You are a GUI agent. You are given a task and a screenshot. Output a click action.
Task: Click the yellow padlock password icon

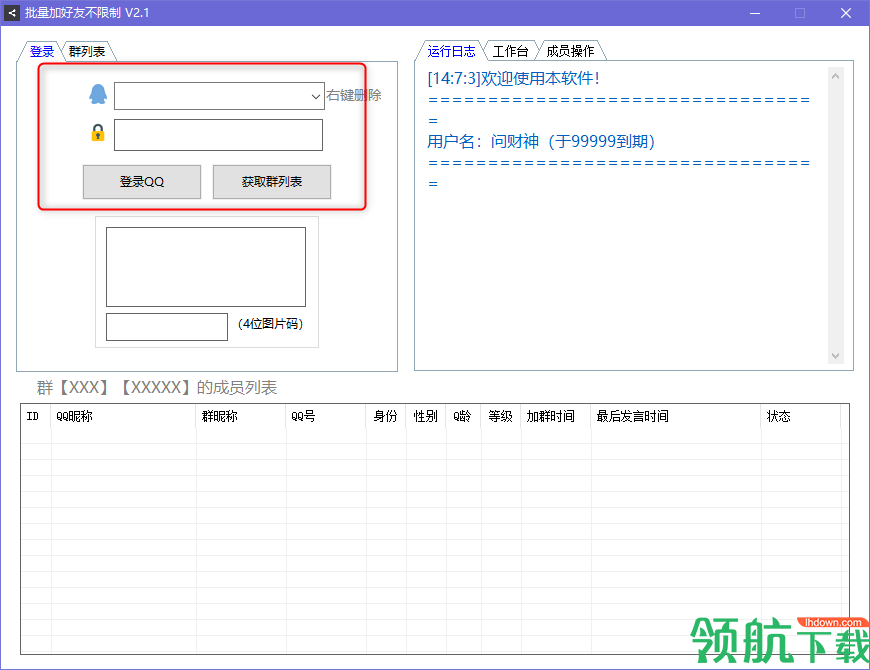pyautogui.click(x=98, y=133)
